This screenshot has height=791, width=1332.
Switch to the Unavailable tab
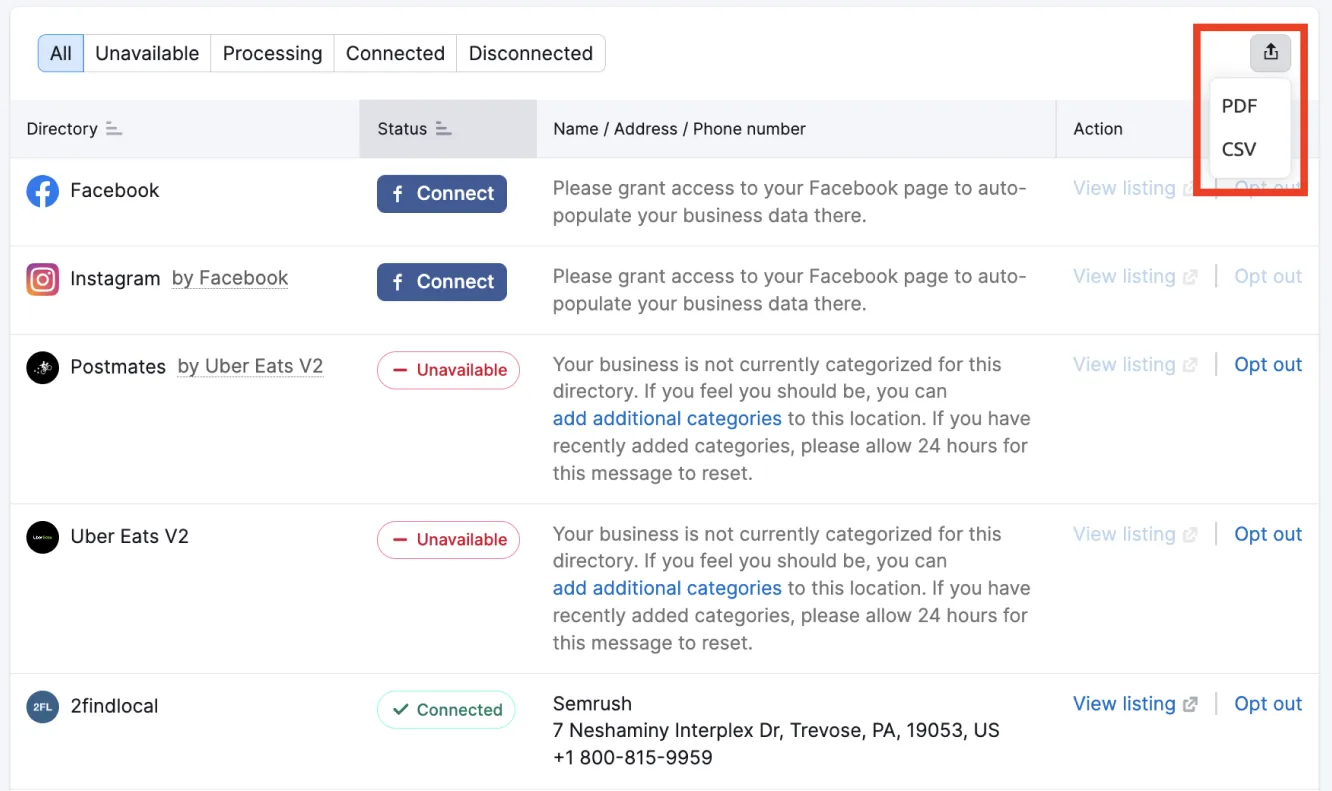pos(146,53)
